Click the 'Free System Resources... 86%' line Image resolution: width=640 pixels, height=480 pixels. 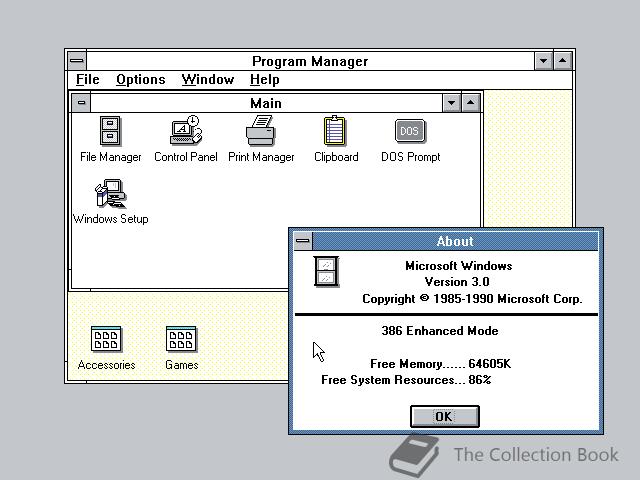pos(406,380)
